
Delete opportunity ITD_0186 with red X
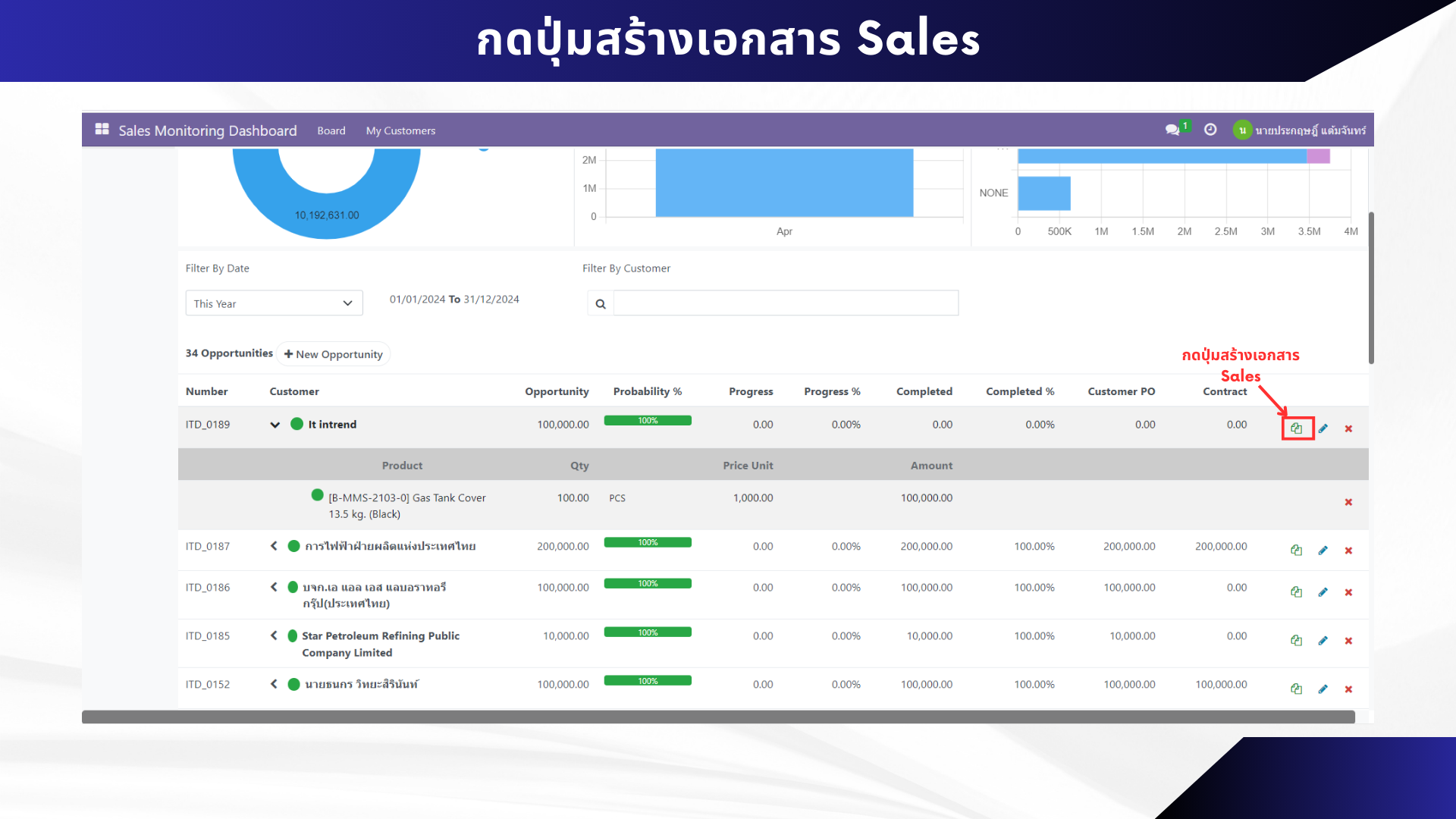1348,592
